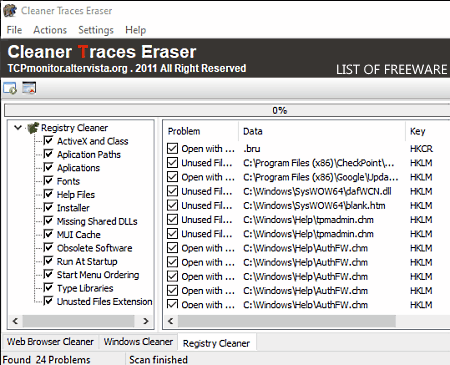Toggle the Start Menu Ordering checkbox
This screenshot has width=450, height=365.
pos(48,274)
